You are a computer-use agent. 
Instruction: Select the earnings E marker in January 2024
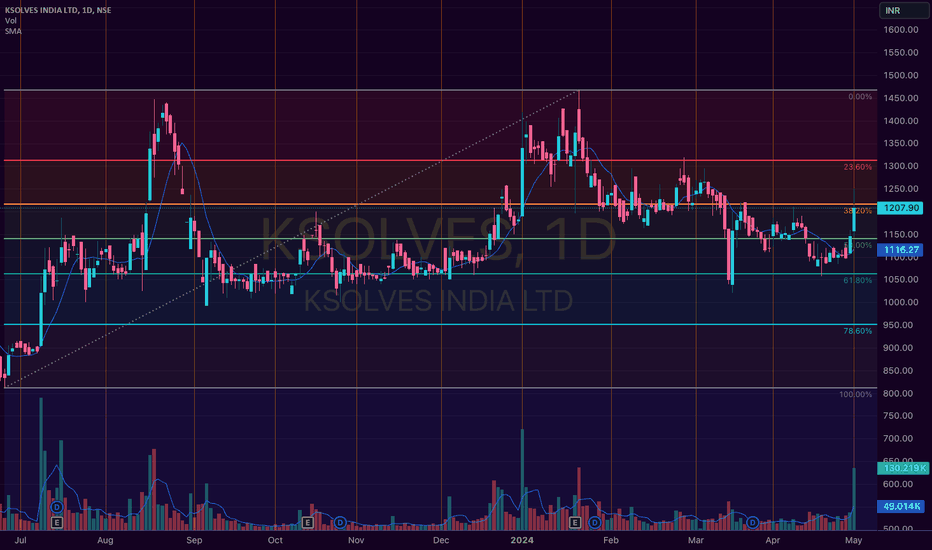pos(575,523)
